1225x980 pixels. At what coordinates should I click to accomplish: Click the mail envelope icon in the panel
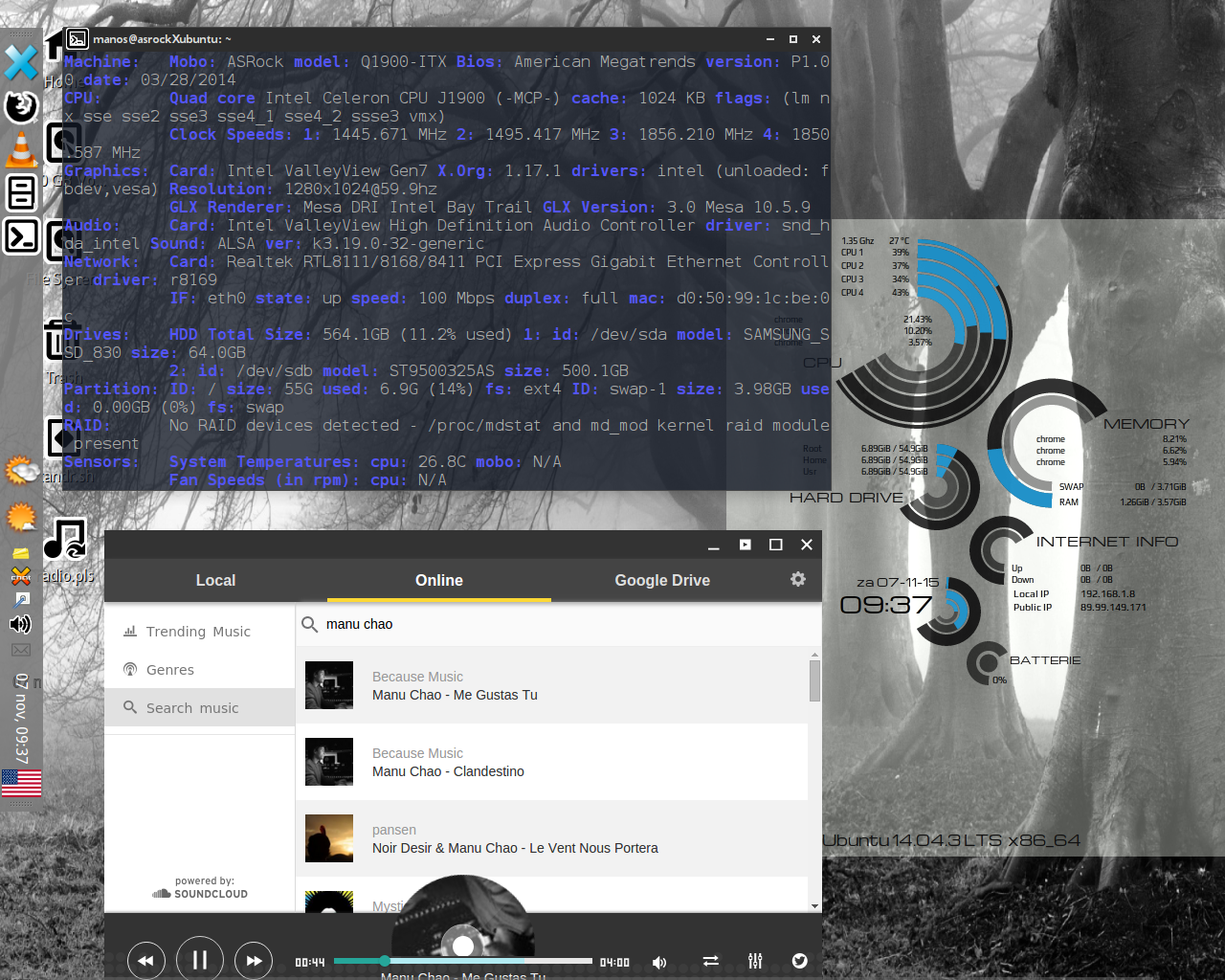21,650
